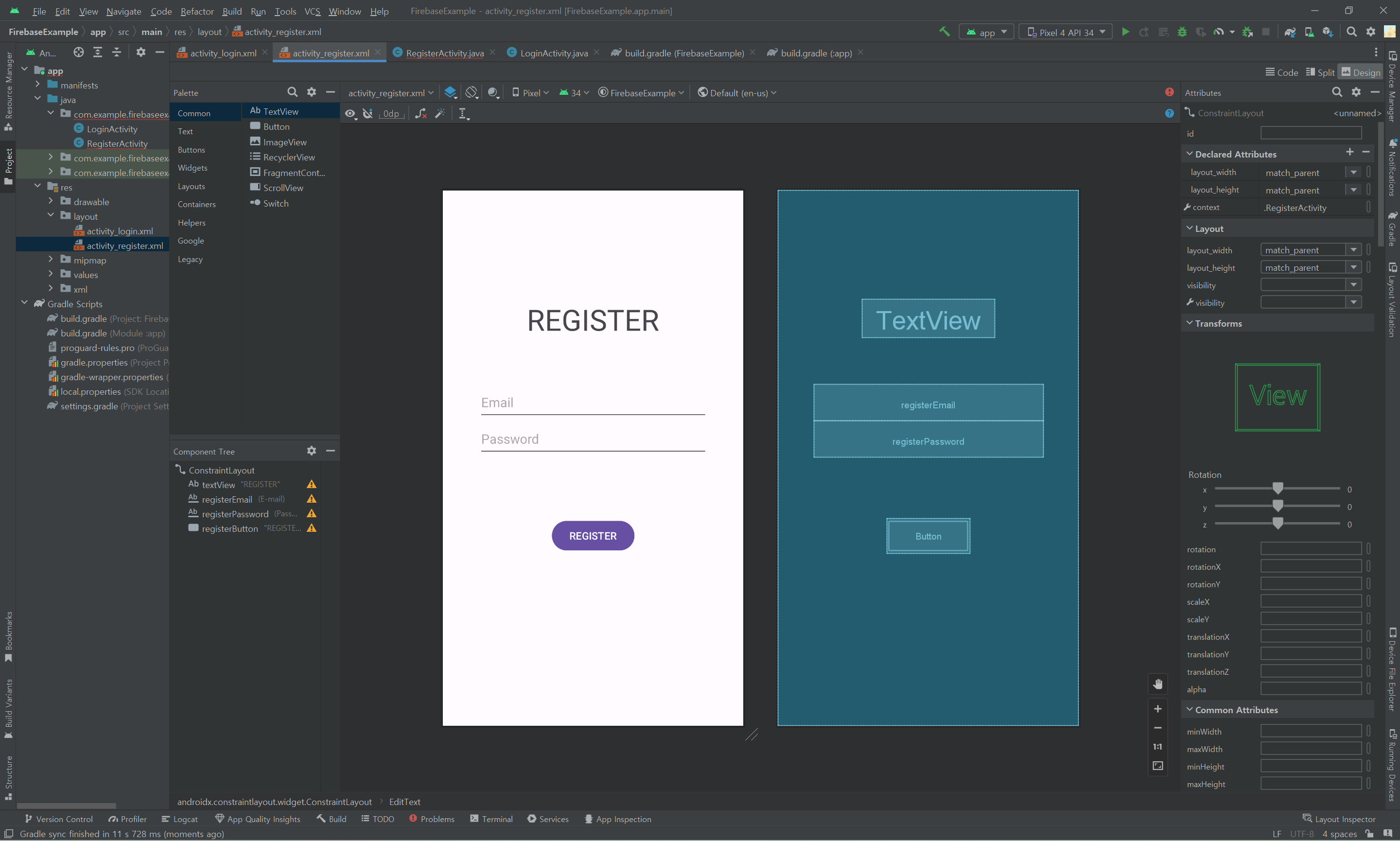Click Infer Constraints magic wand icon
This screenshot has height=841, width=1400.
pos(439,113)
